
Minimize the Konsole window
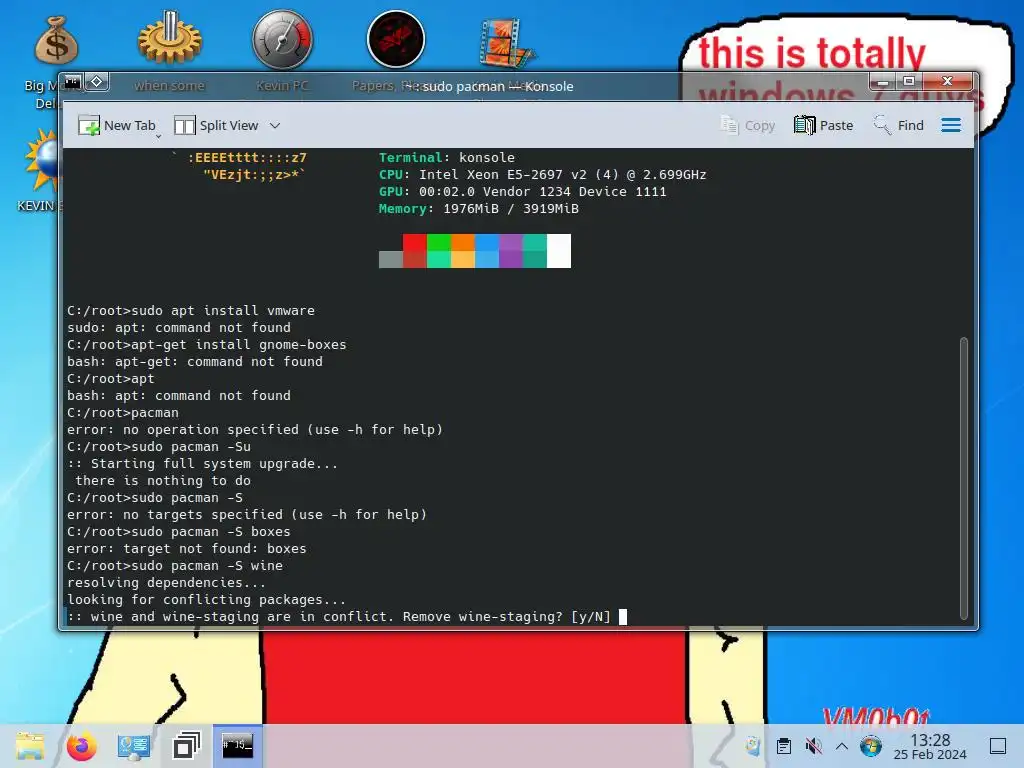click(x=883, y=82)
